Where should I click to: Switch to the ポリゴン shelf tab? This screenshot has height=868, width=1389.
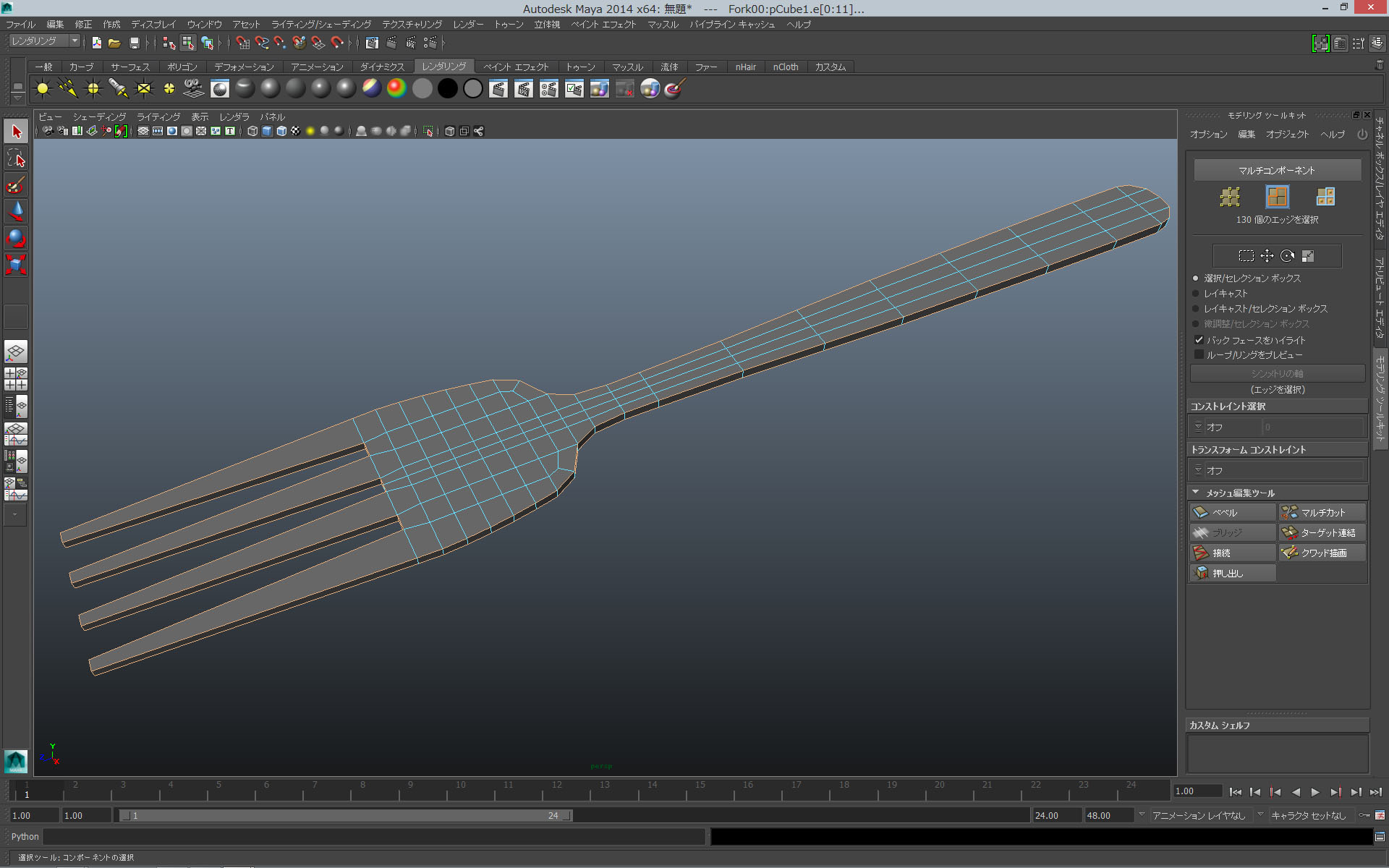pyautogui.click(x=182, y=67)
